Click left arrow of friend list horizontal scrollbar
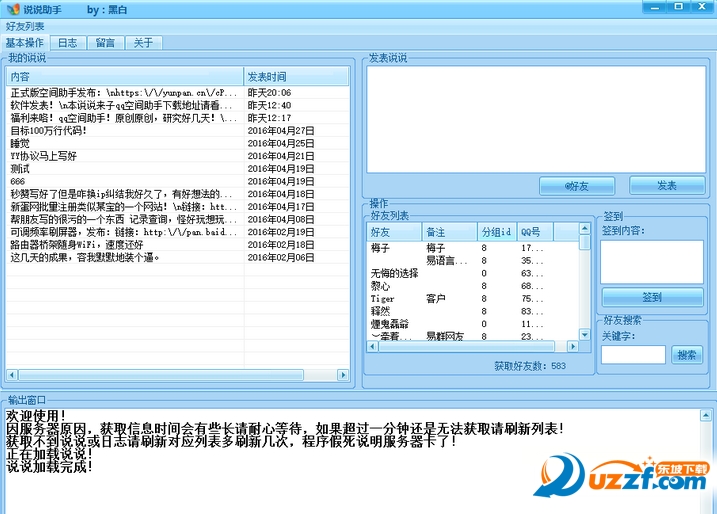 (x=373, y=346)
